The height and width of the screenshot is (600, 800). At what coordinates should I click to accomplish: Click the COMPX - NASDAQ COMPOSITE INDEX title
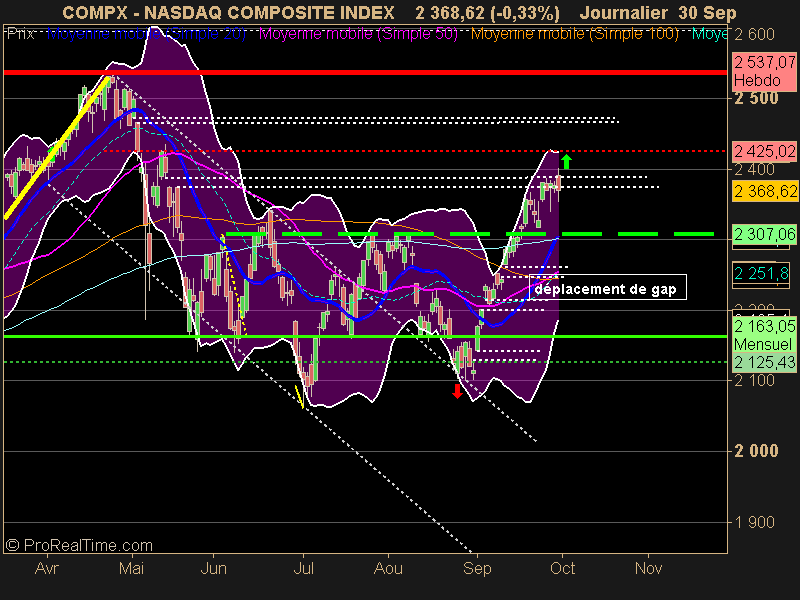(x=228, y=12)
